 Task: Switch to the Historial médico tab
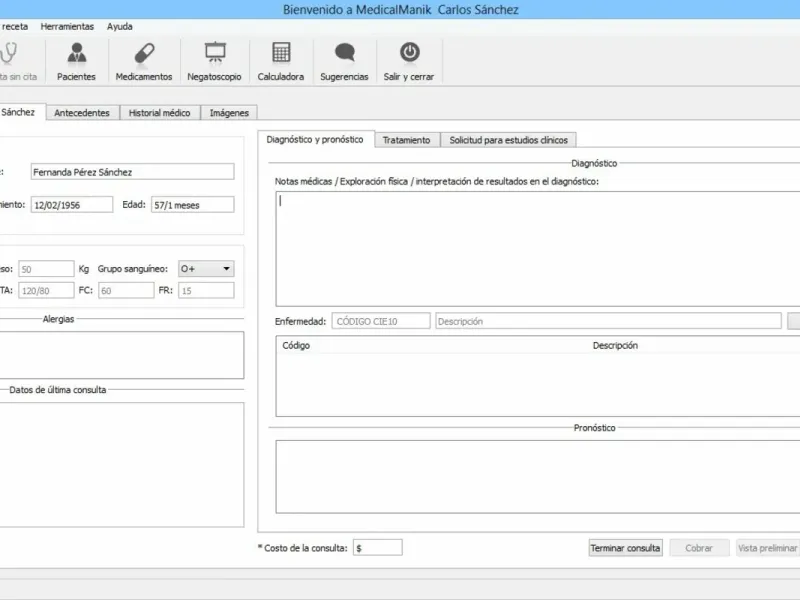pos(160,113)
